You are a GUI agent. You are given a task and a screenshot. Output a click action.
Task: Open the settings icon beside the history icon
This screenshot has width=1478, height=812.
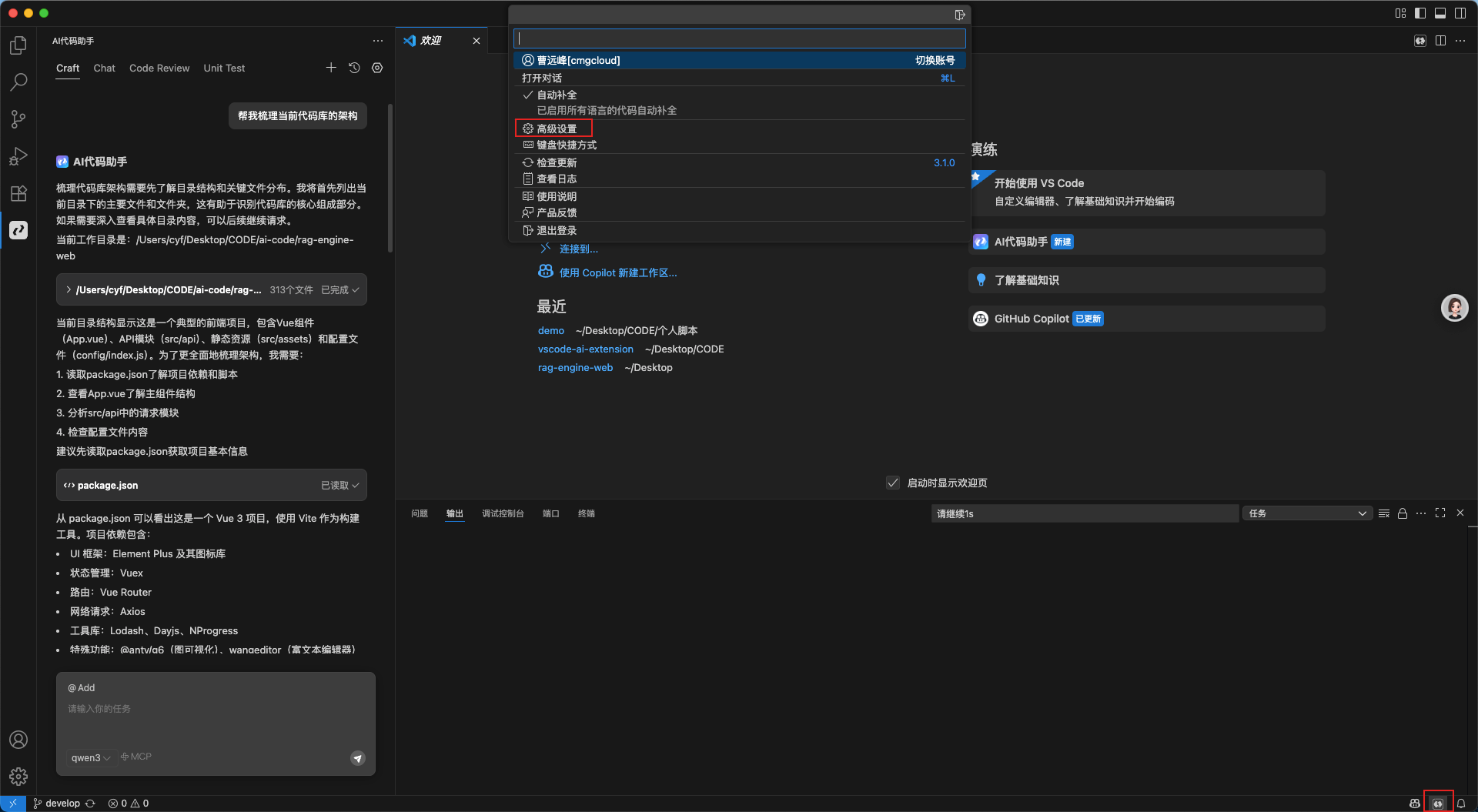coord(377,68)
